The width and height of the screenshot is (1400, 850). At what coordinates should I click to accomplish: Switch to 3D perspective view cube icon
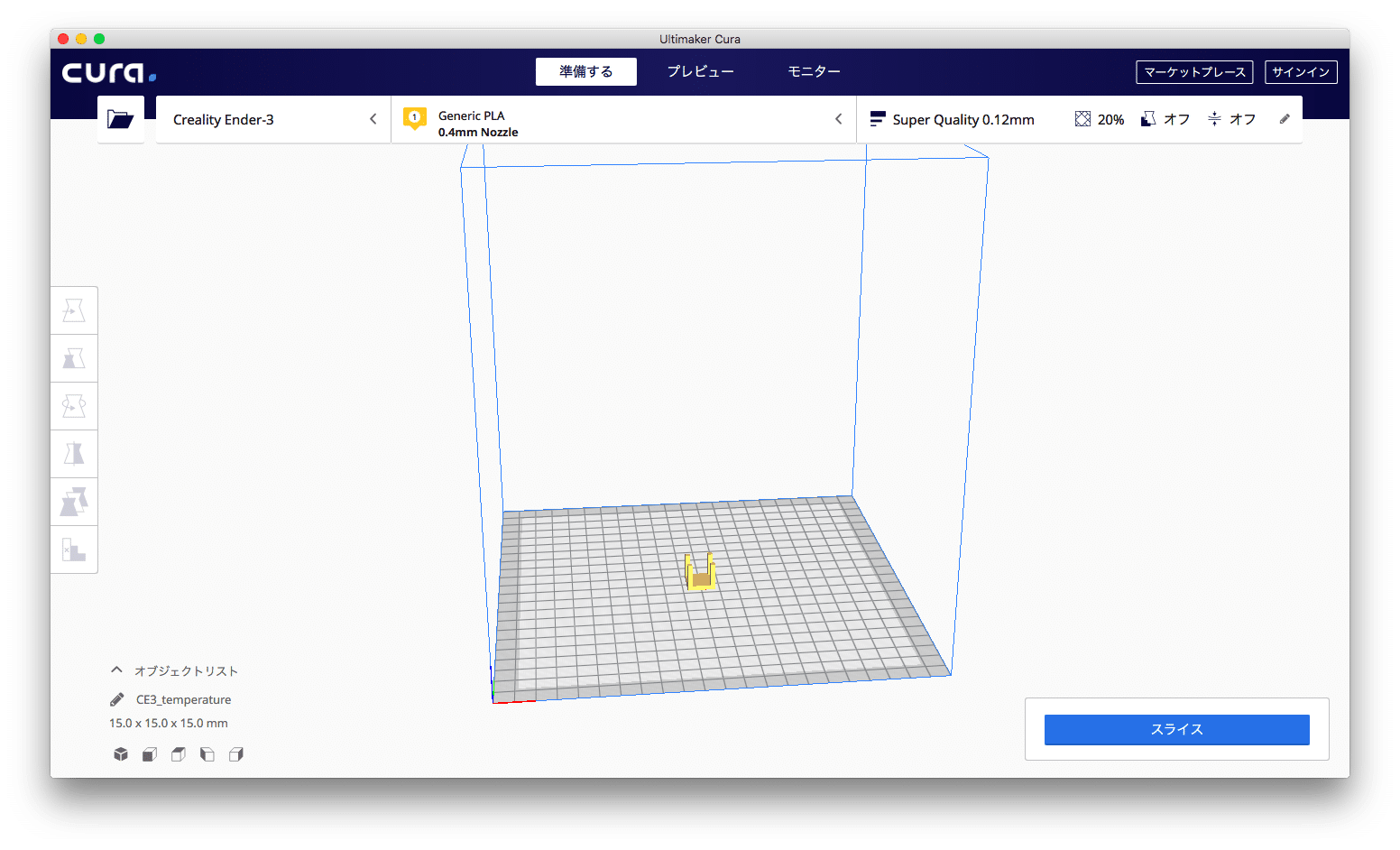tap(121, 754)
